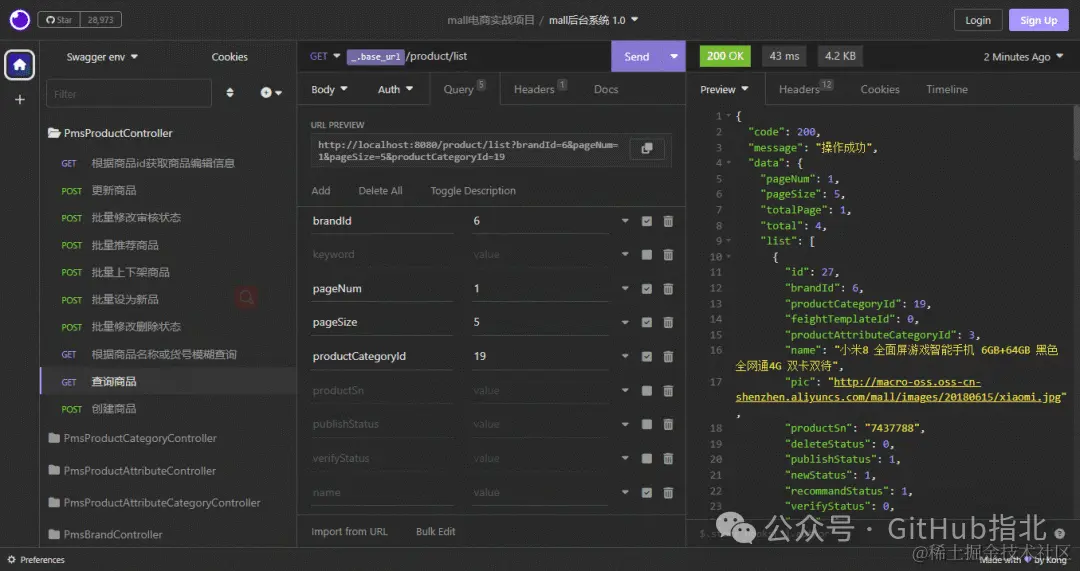Open the response Headers tab

805,90
